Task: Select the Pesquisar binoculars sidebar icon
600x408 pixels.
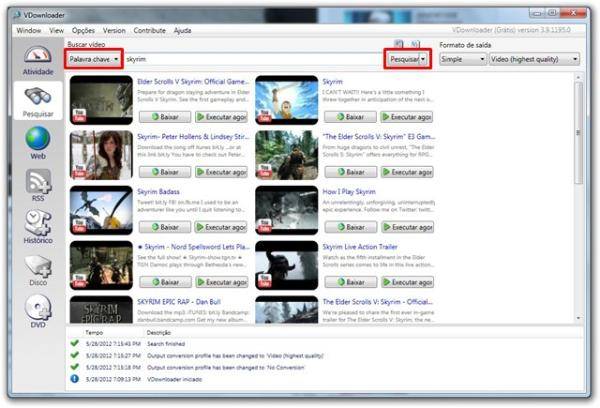Action: tap(38, 102)
